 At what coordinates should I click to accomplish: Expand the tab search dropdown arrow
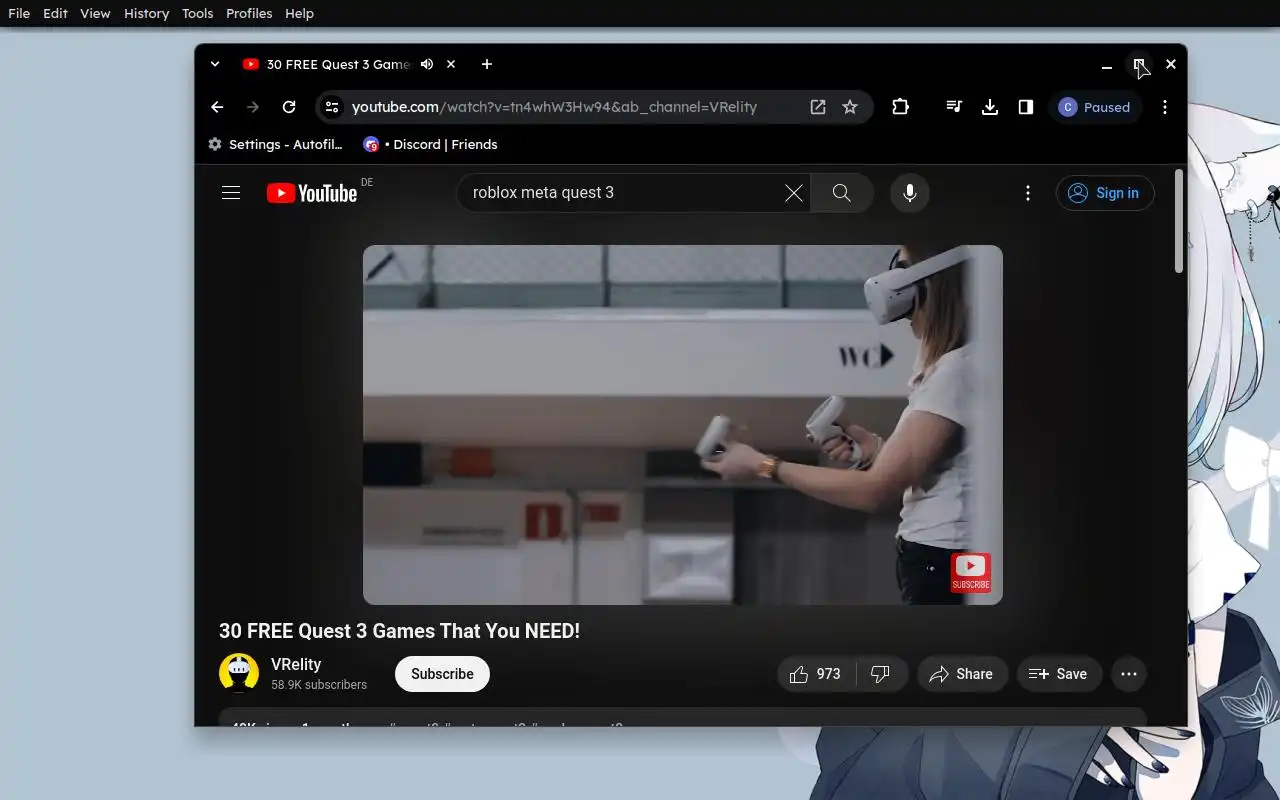coord(215,64)
